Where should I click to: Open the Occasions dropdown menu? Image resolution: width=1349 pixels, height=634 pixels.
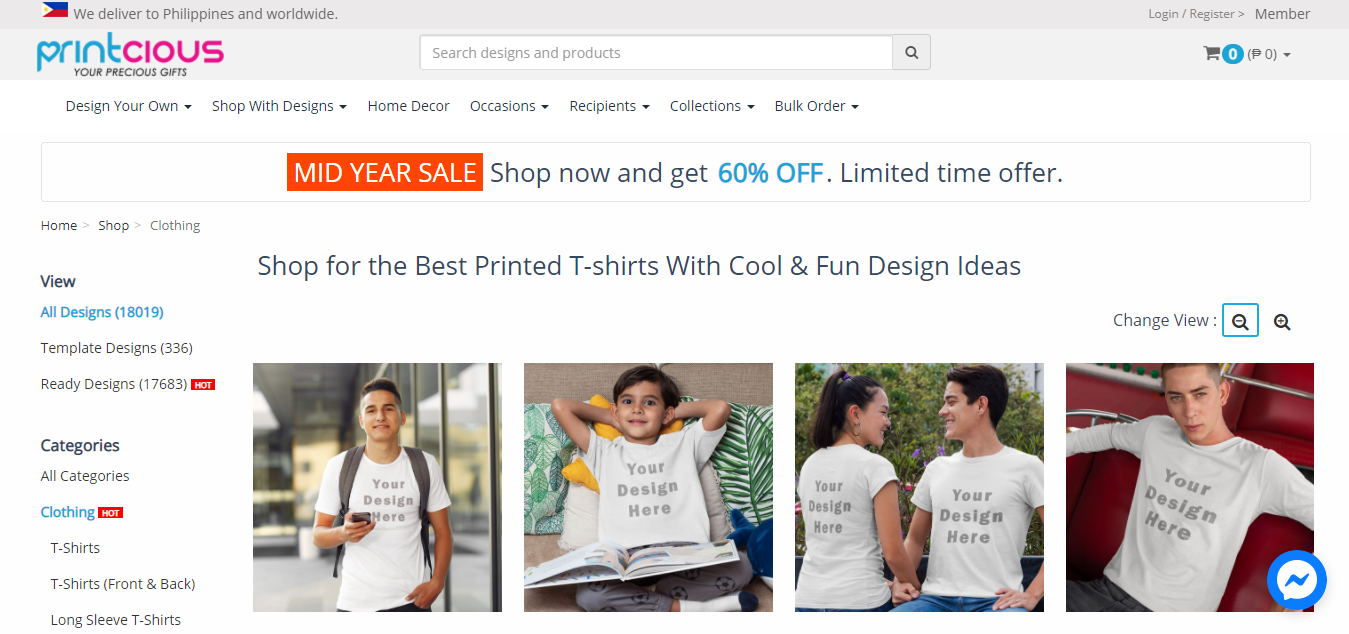click(509, 106)
